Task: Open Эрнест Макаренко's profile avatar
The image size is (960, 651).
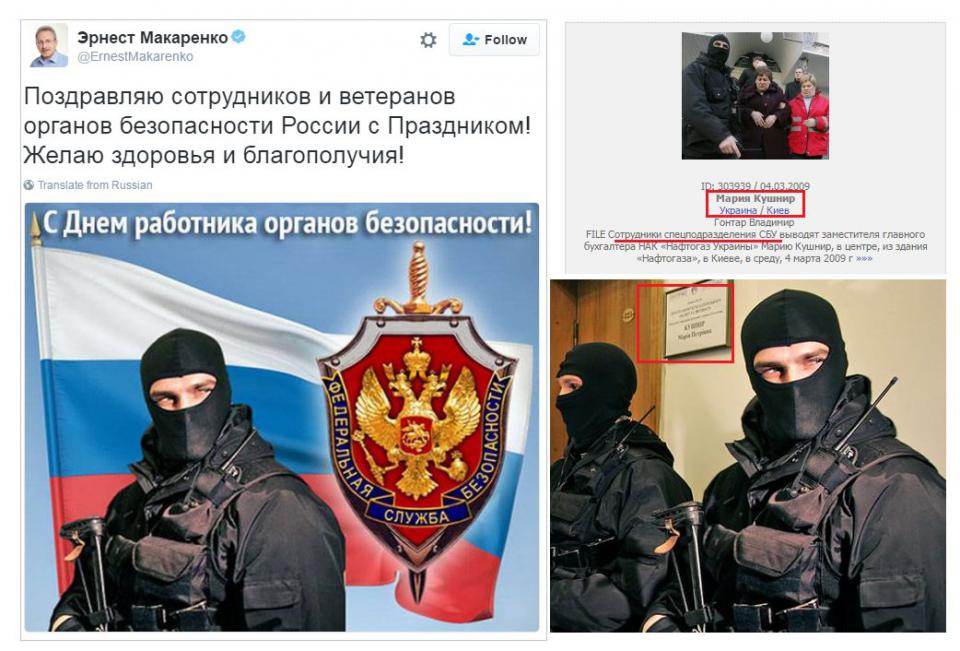Action: pos(49,46)
